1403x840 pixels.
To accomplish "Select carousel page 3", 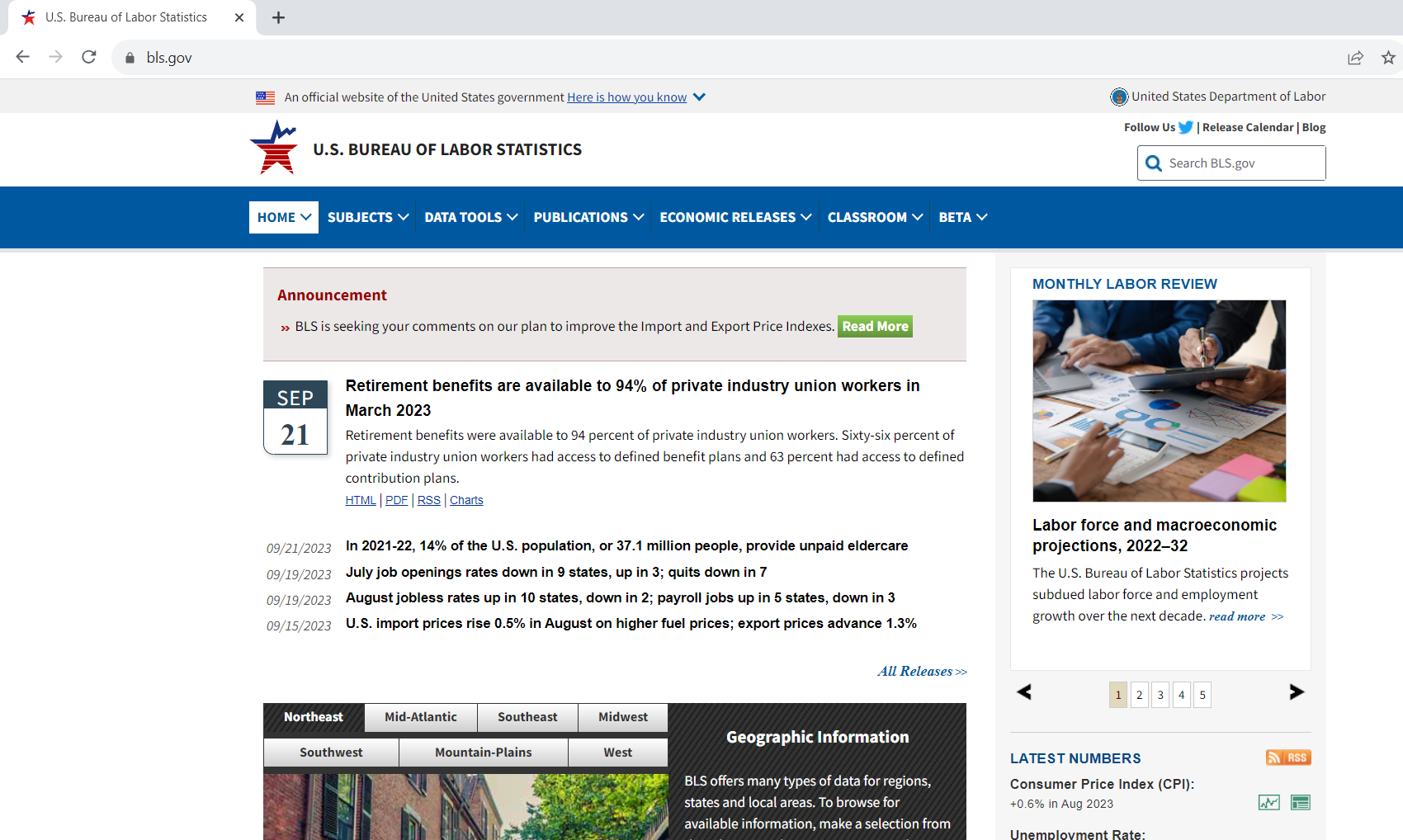I will point(1160,695).
